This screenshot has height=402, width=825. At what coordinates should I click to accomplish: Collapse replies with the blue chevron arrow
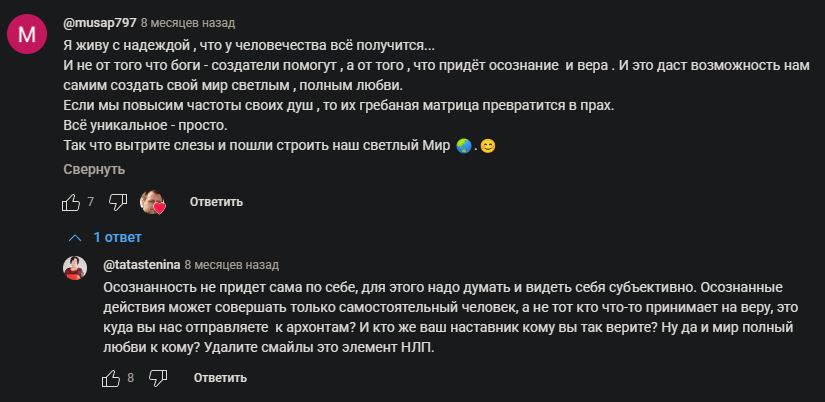point(75,238)
